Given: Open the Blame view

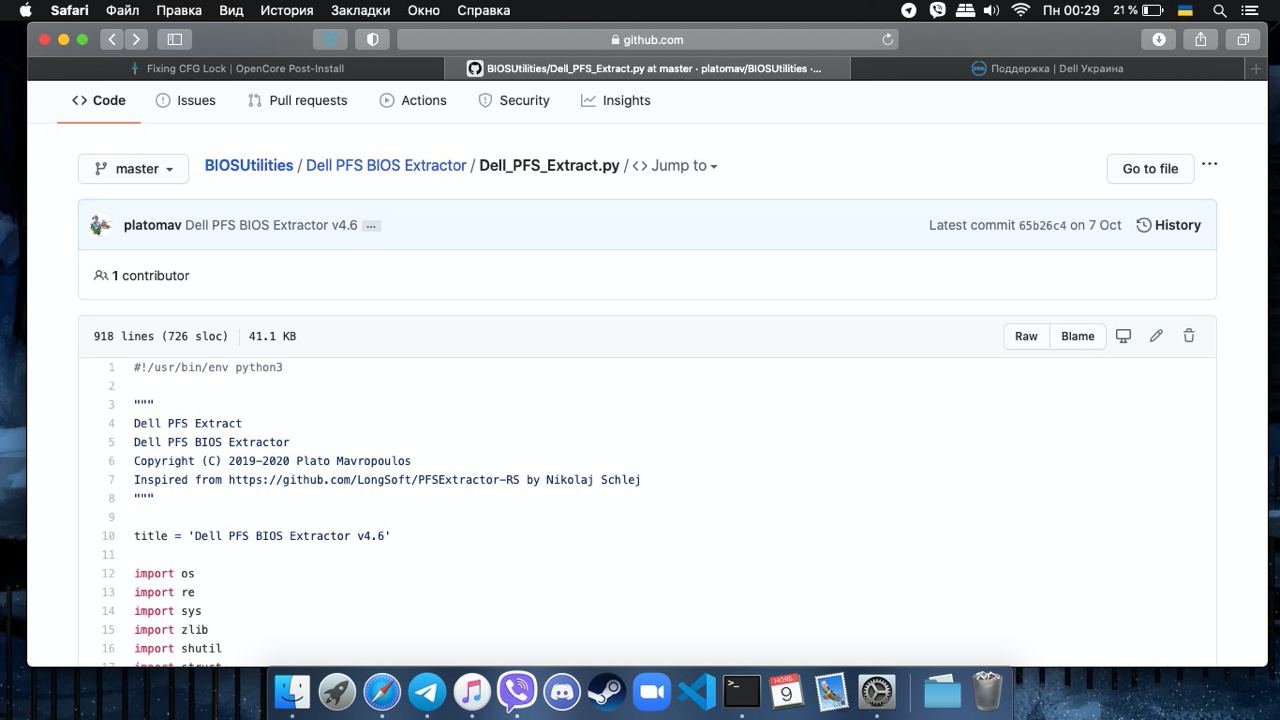Looking at the screenshot, I should [x=1077, y=336].
